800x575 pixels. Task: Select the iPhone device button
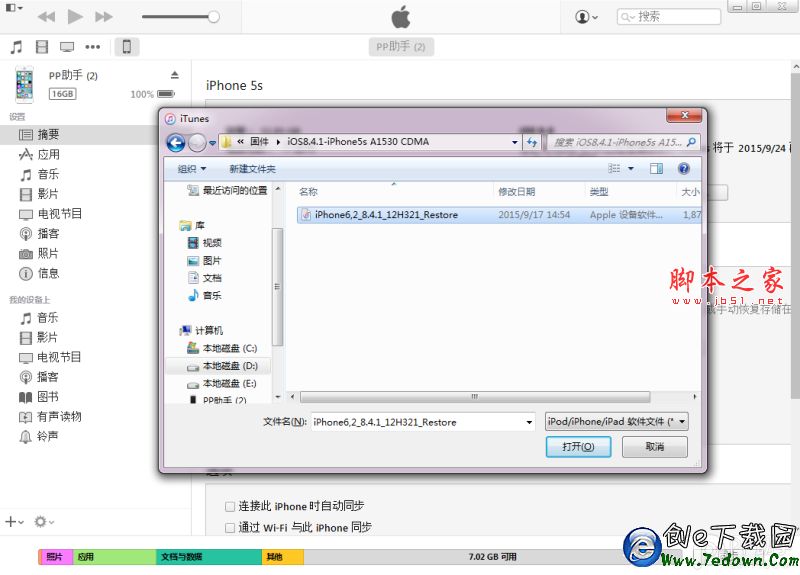tap(127, 47)
